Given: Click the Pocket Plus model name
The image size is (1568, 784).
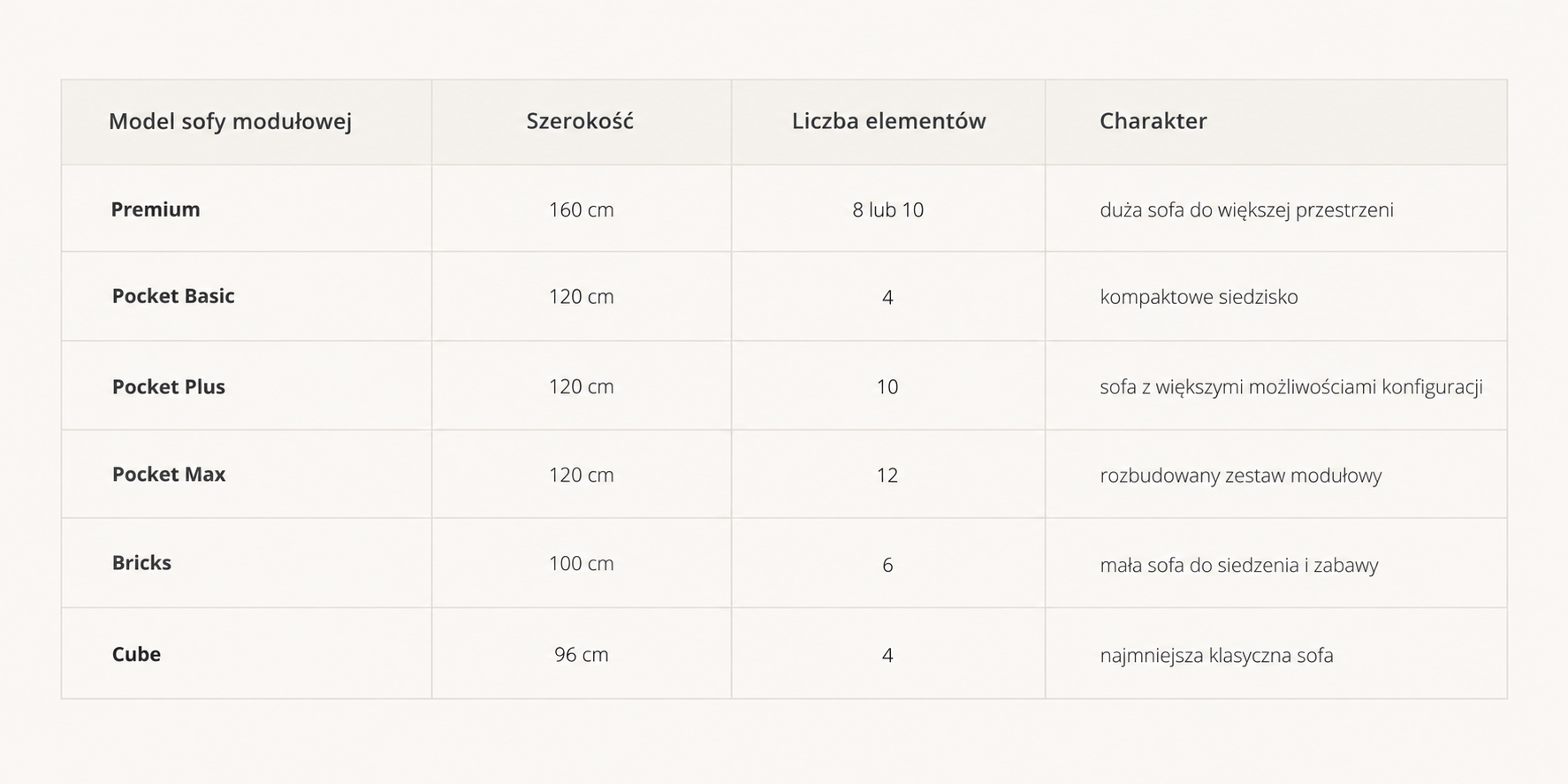Looking at the screenshot, I should tap(169, 386).
